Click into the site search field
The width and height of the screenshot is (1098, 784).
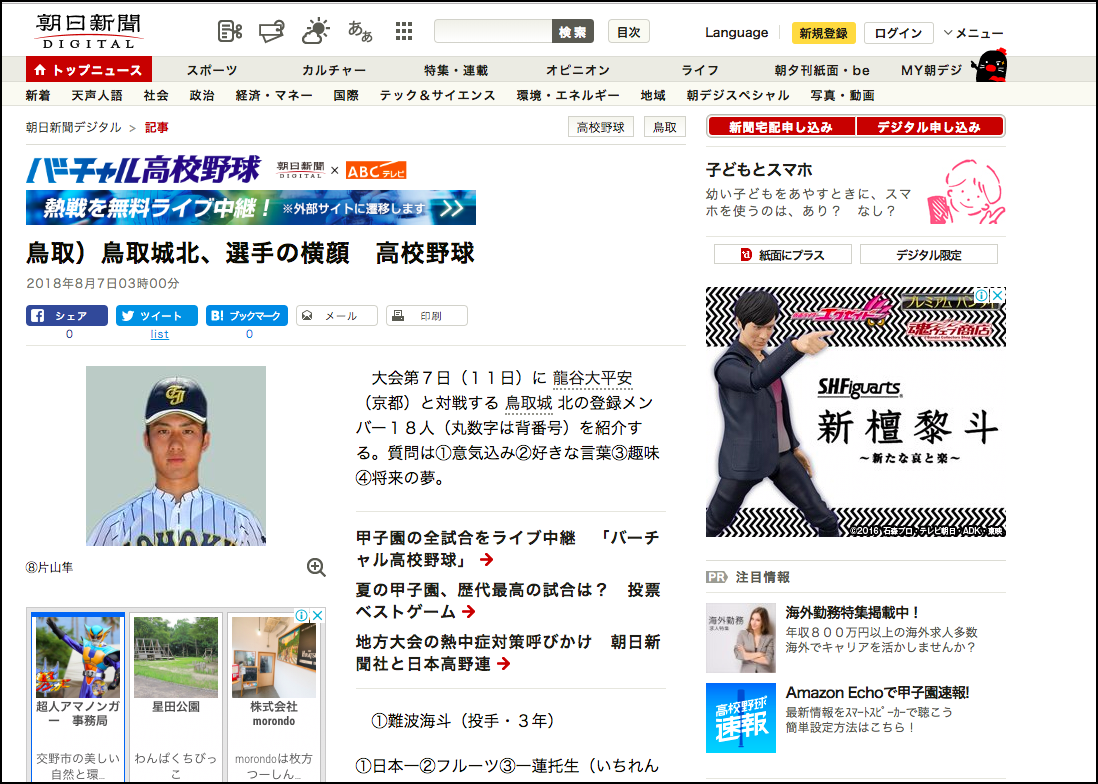tap(493, 32)
